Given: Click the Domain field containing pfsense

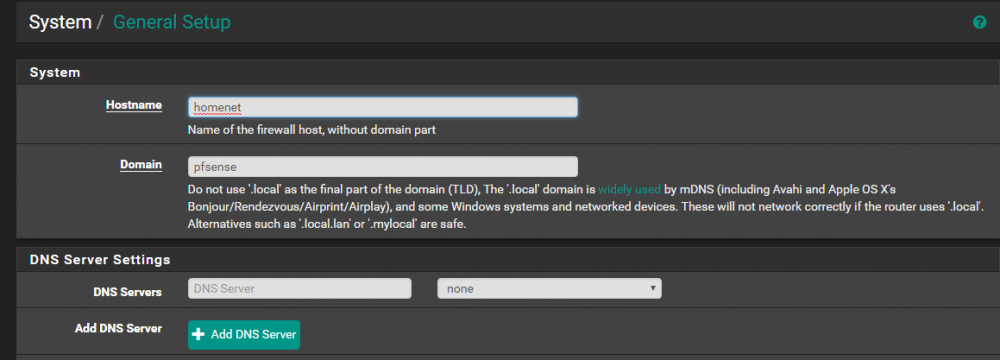Looking at the screenshot, I should (x=383, y=167).
